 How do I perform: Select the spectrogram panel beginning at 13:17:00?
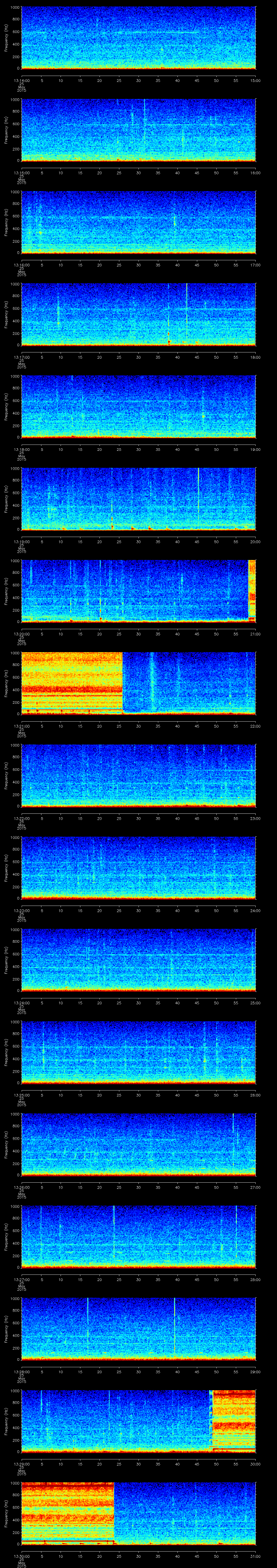point(138,314)
